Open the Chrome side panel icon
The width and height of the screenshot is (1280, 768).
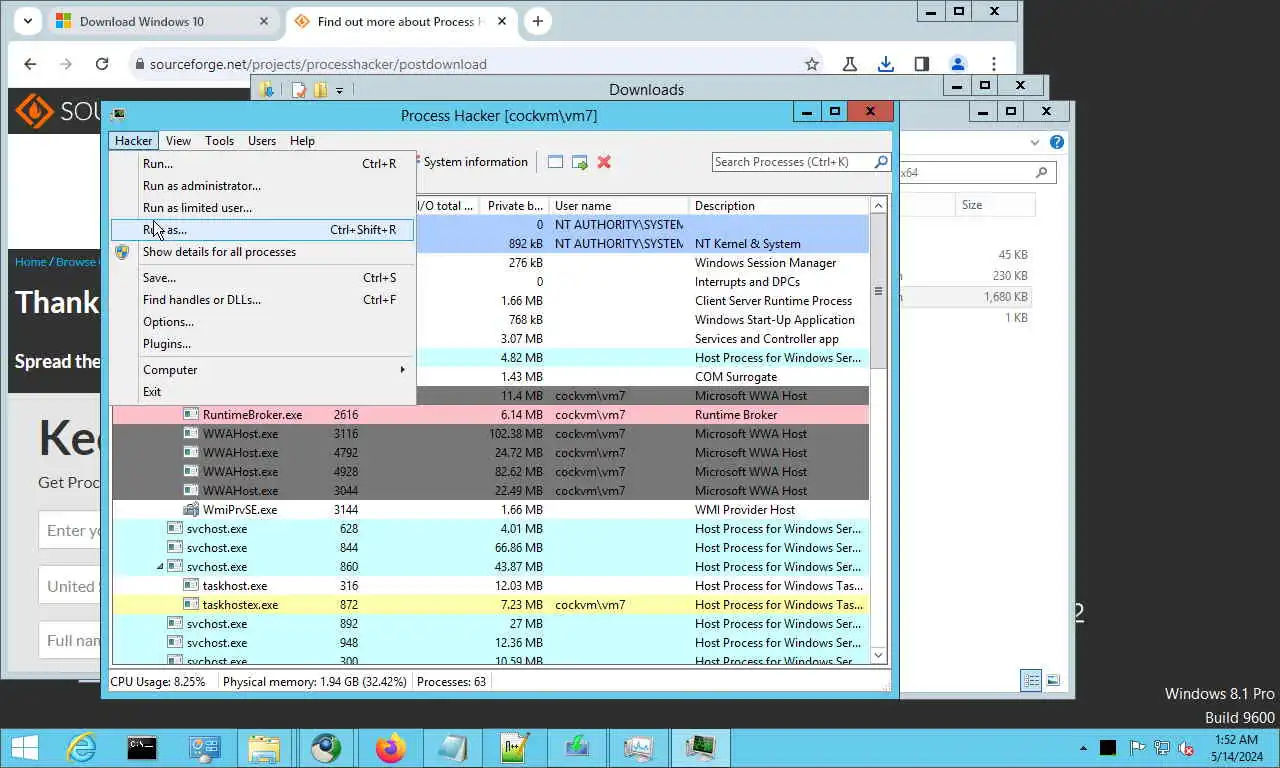[921, 64]
